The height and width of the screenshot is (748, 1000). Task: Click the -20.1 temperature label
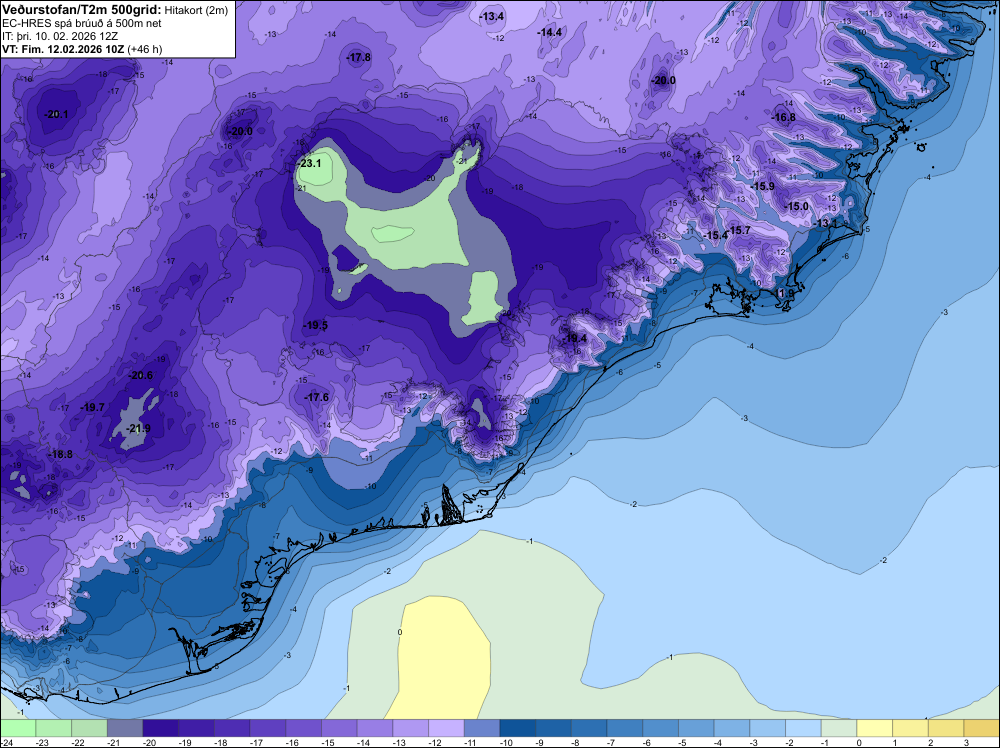point(56,115)
